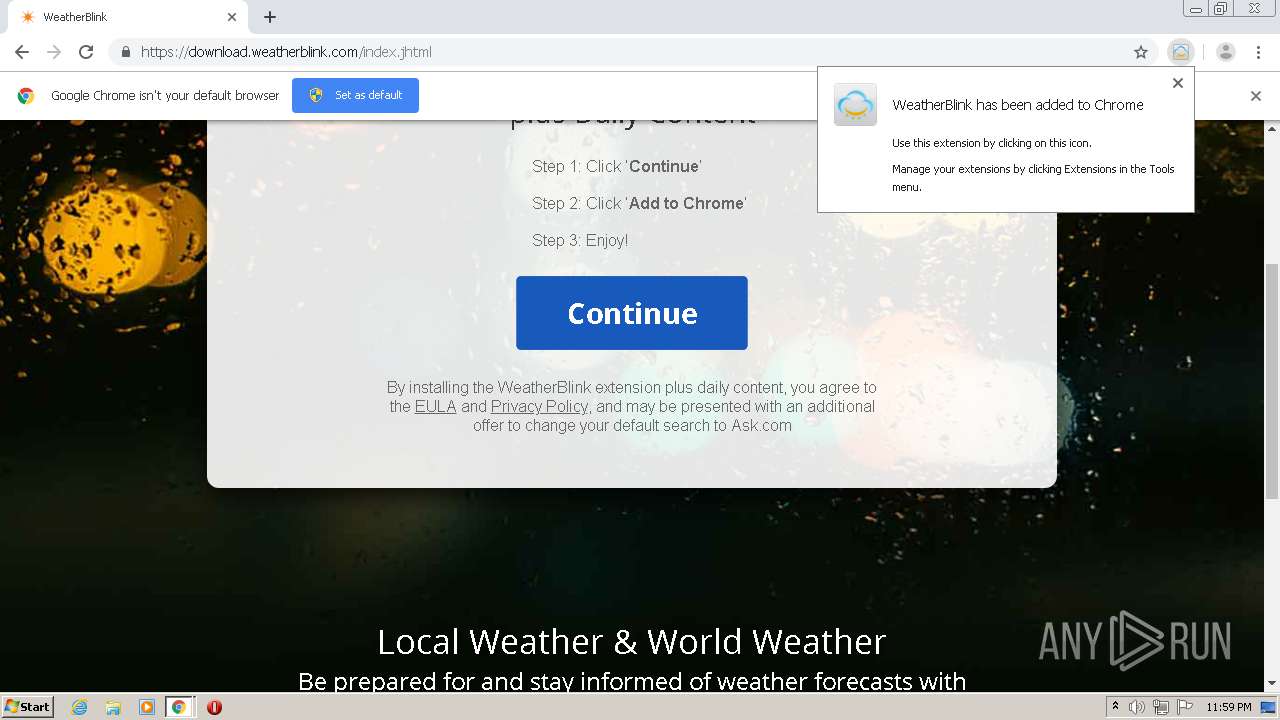Click the red Opera taskbar icon
Viewport: 1280px width, 720px height.
coord(214,707)
